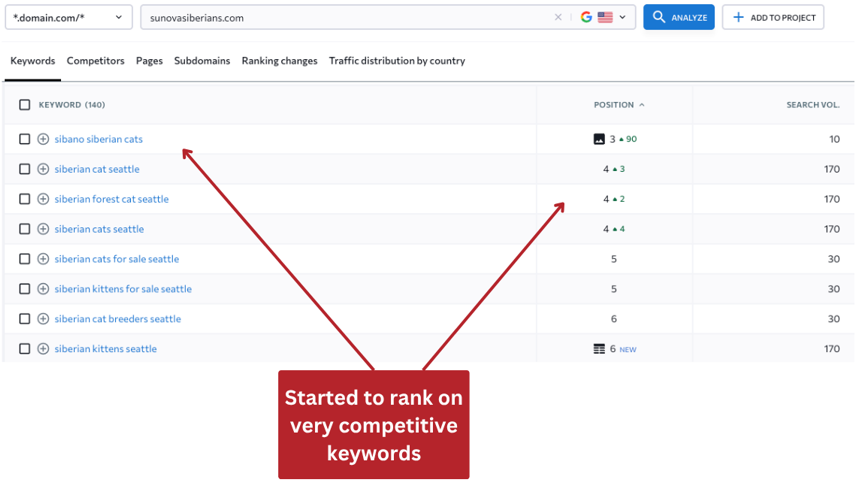Check 'siberian cats for sale seattle' checkbox
Image resolution: width=858 pixels, height=485 pixels.
[25, 259]
